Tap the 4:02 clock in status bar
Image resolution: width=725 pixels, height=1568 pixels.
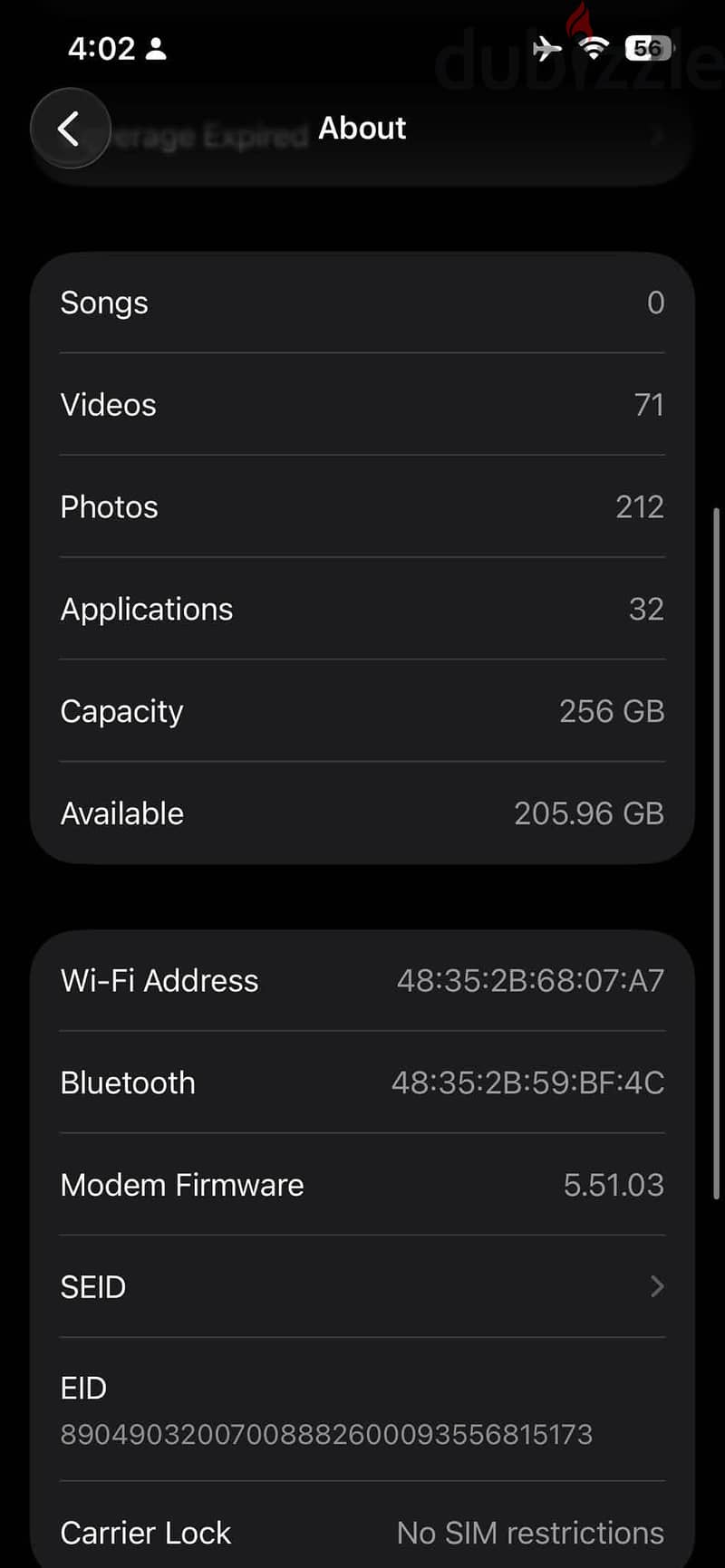point(101,48)
